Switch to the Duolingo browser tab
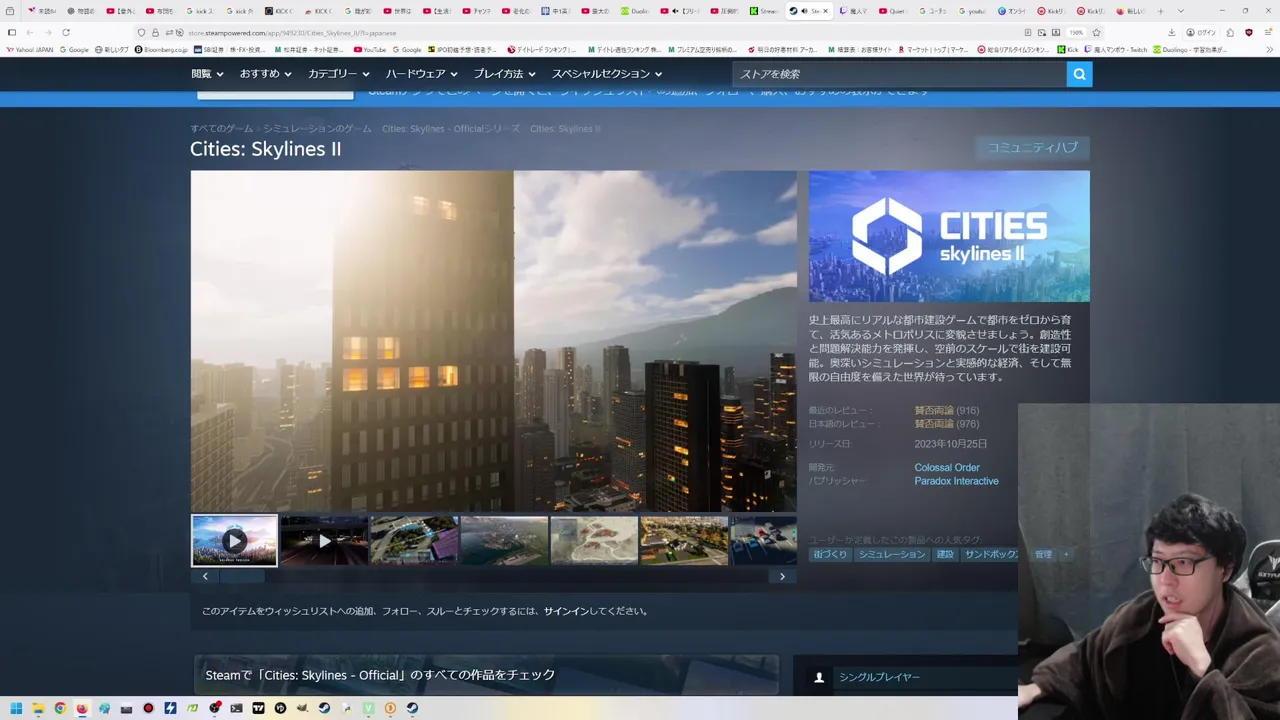Viewport: 1280px width, 720px height. pyautogui.click(x=635, y=11)
